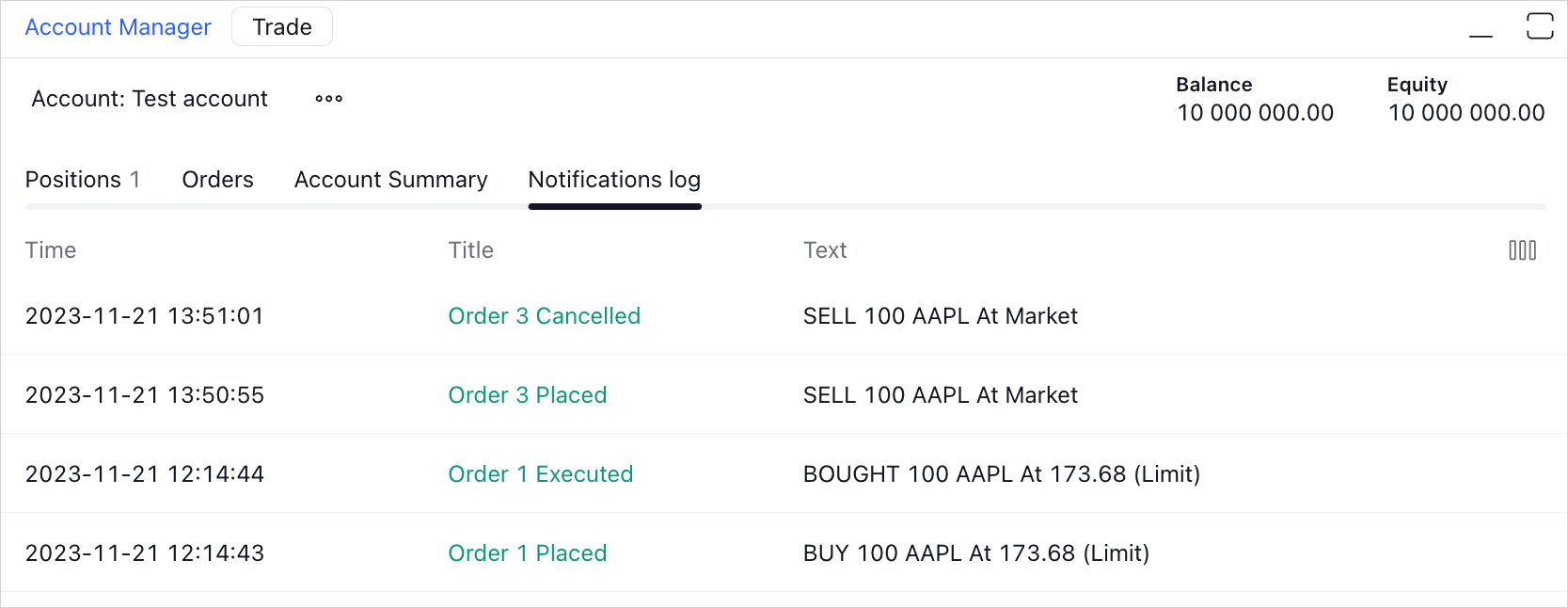Open the Account Summary tab
The height and width of the screenshot is (608, 1568).
[390, 179]
